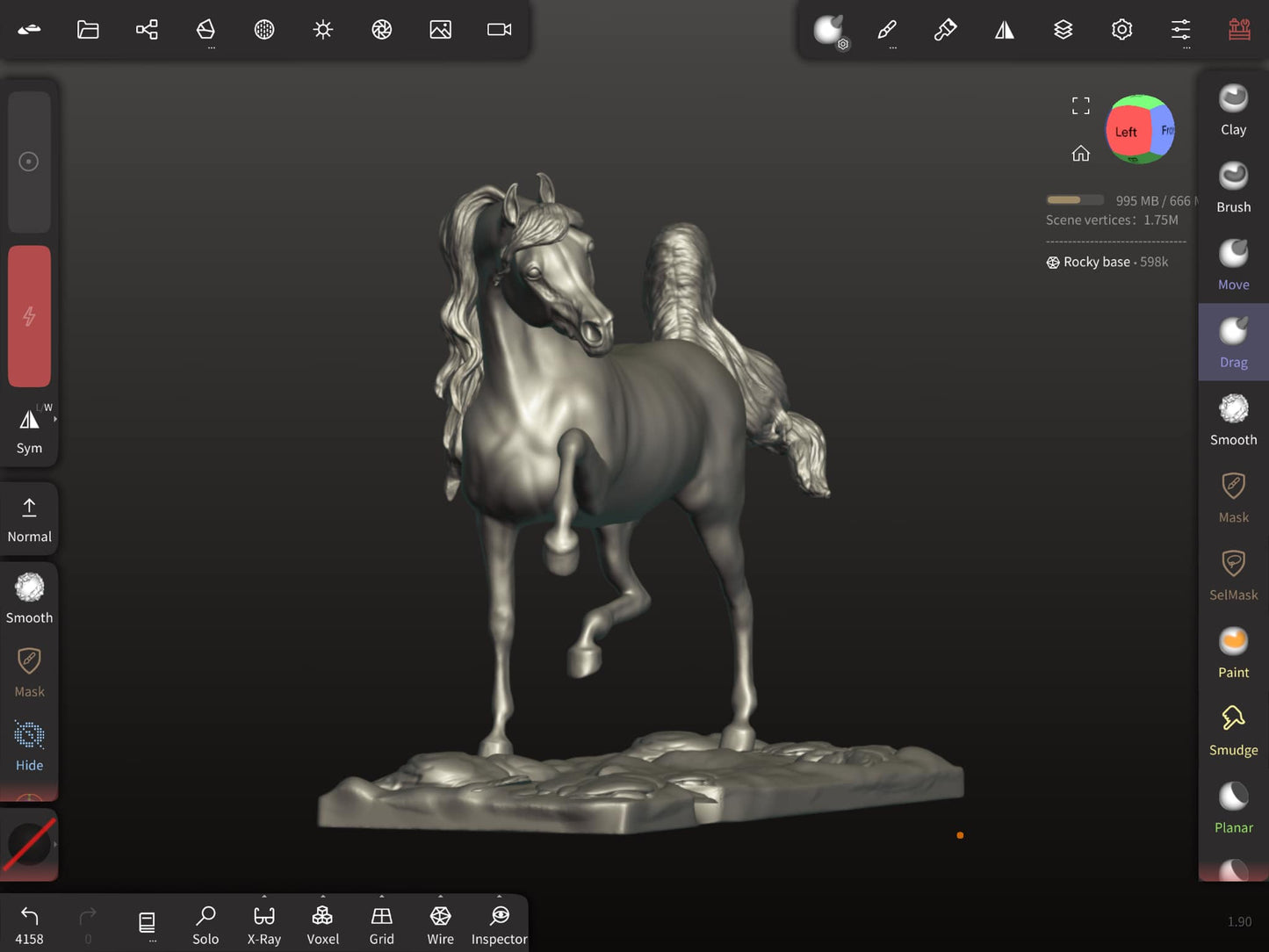Select the Move tool
This screenshot has height=952, width=1269.
(x=1233, y=264)
